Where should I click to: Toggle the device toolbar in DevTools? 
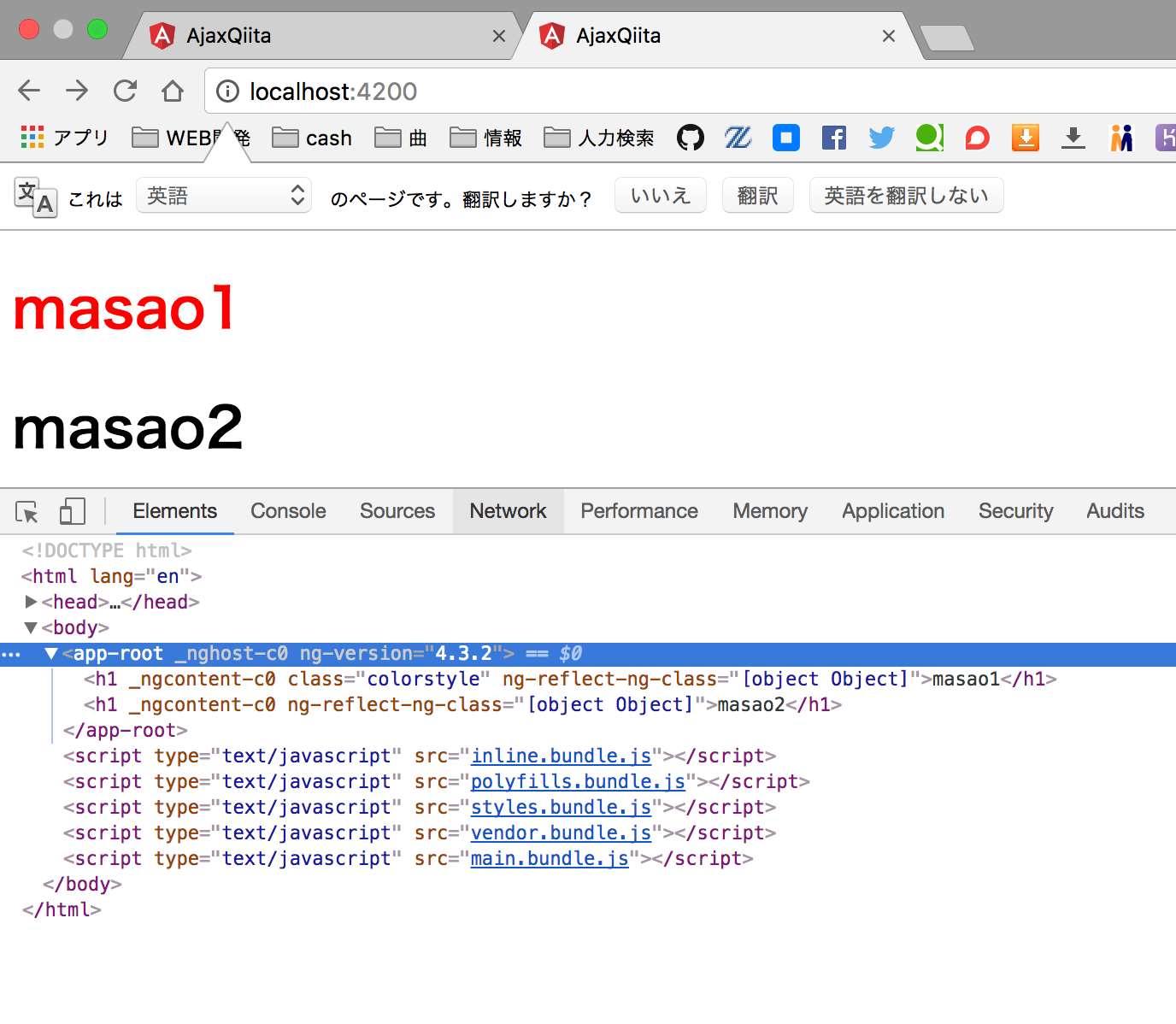point(72,510)
